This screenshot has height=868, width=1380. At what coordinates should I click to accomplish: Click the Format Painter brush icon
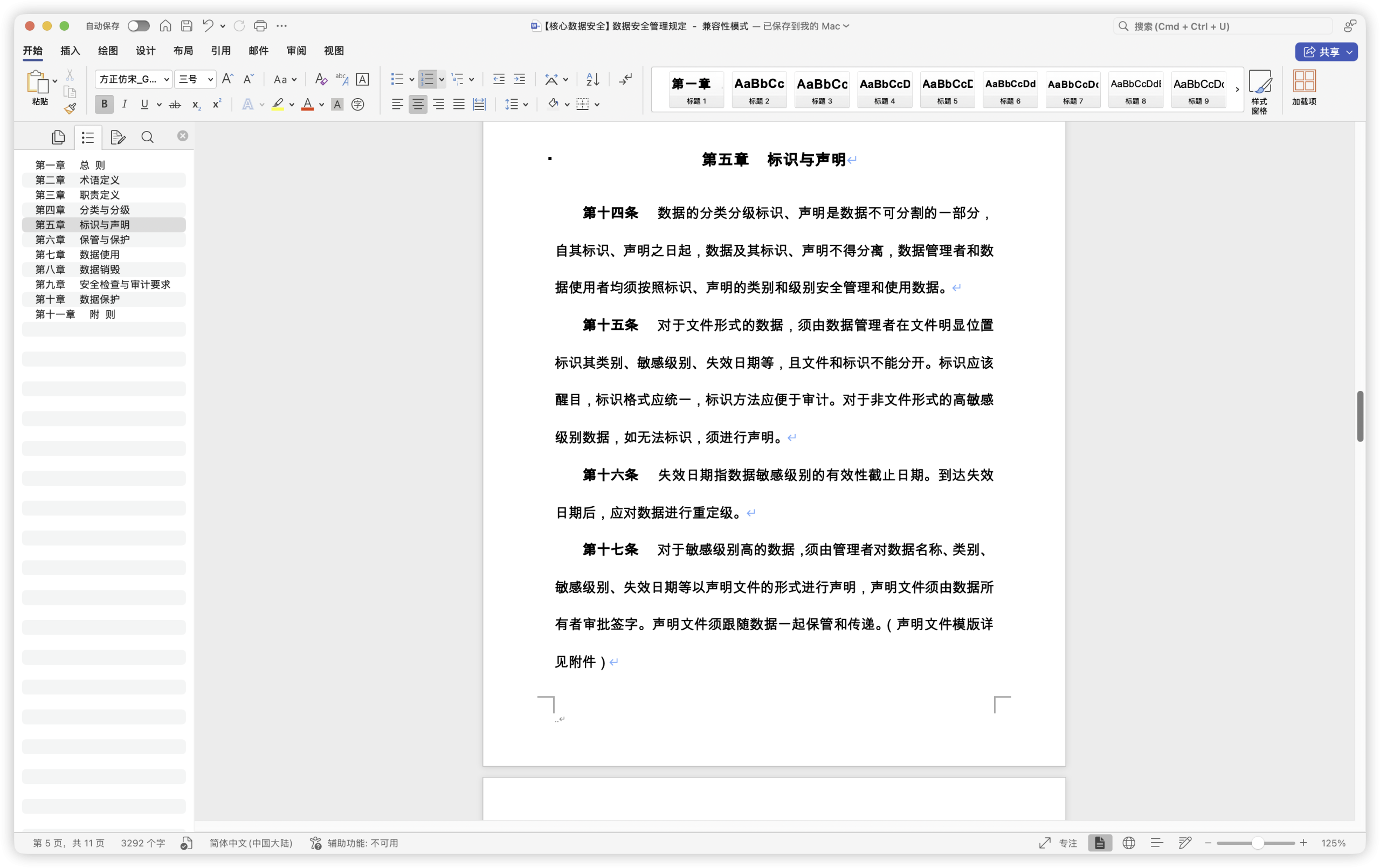click(70, 108)
